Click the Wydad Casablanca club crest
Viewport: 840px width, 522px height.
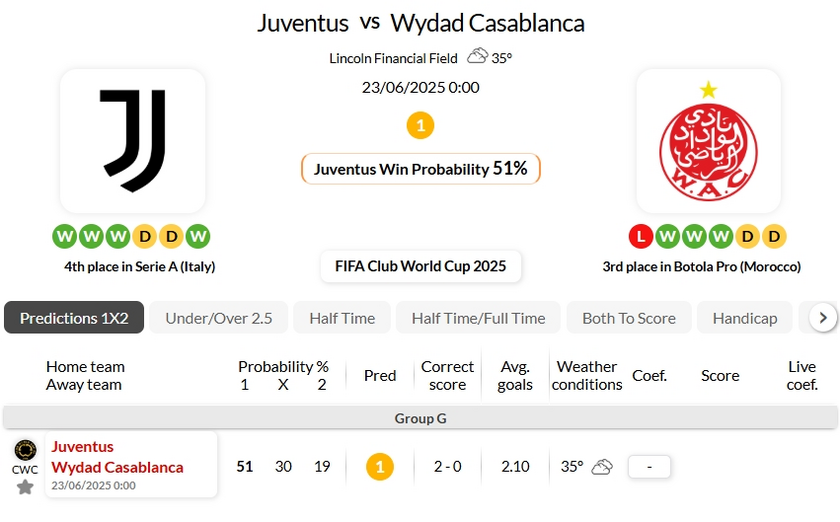coord(708,140)
